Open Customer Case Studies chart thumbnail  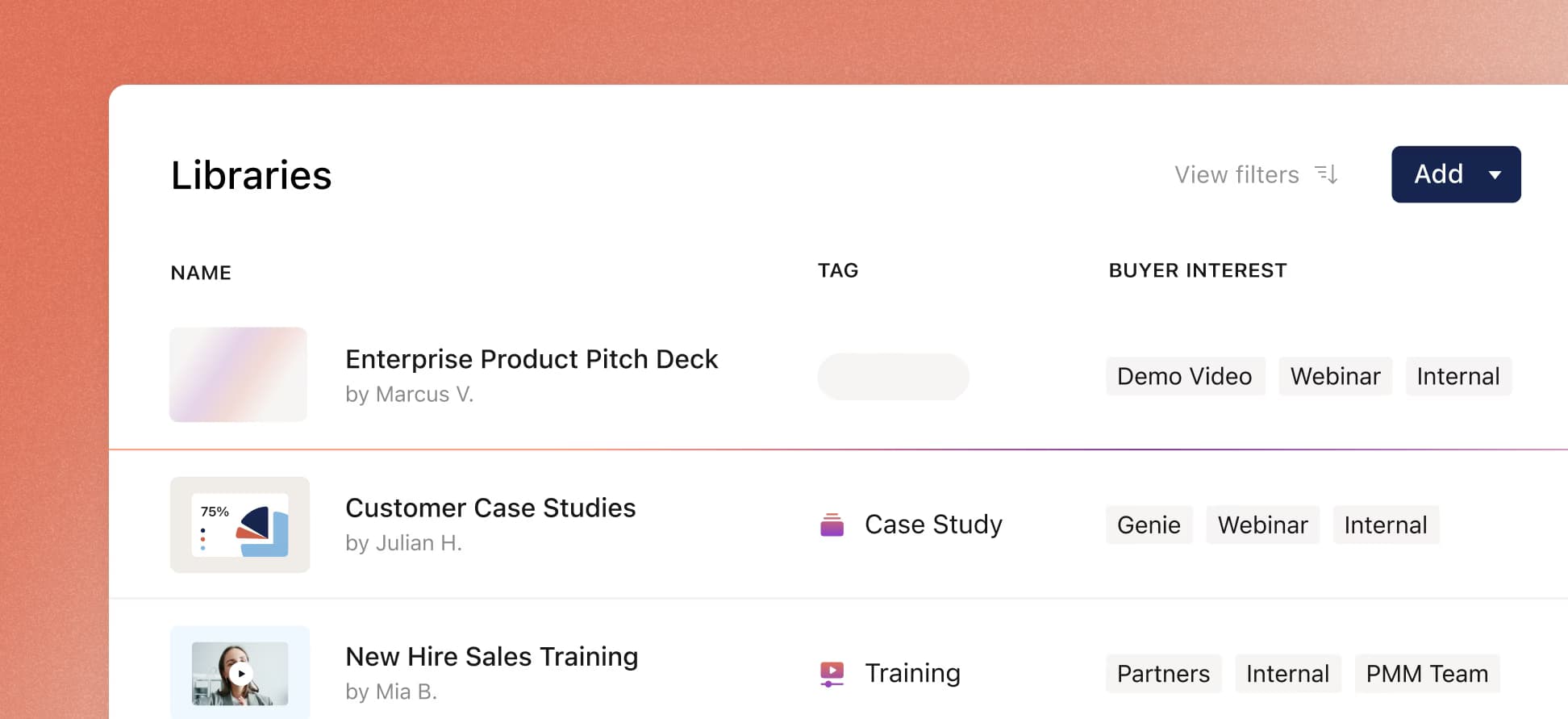click(x=240, y=525)
